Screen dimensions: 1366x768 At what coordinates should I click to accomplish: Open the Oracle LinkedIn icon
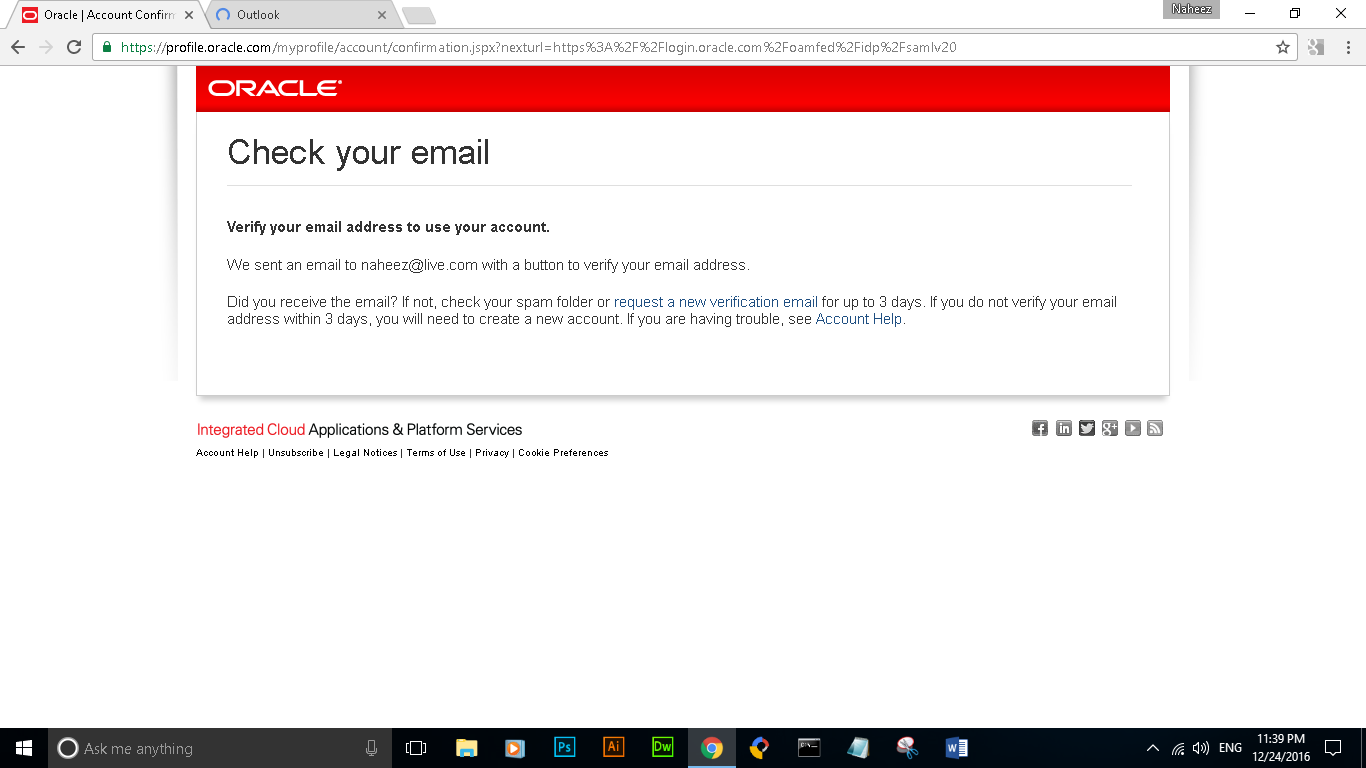tap(1063, 428)
